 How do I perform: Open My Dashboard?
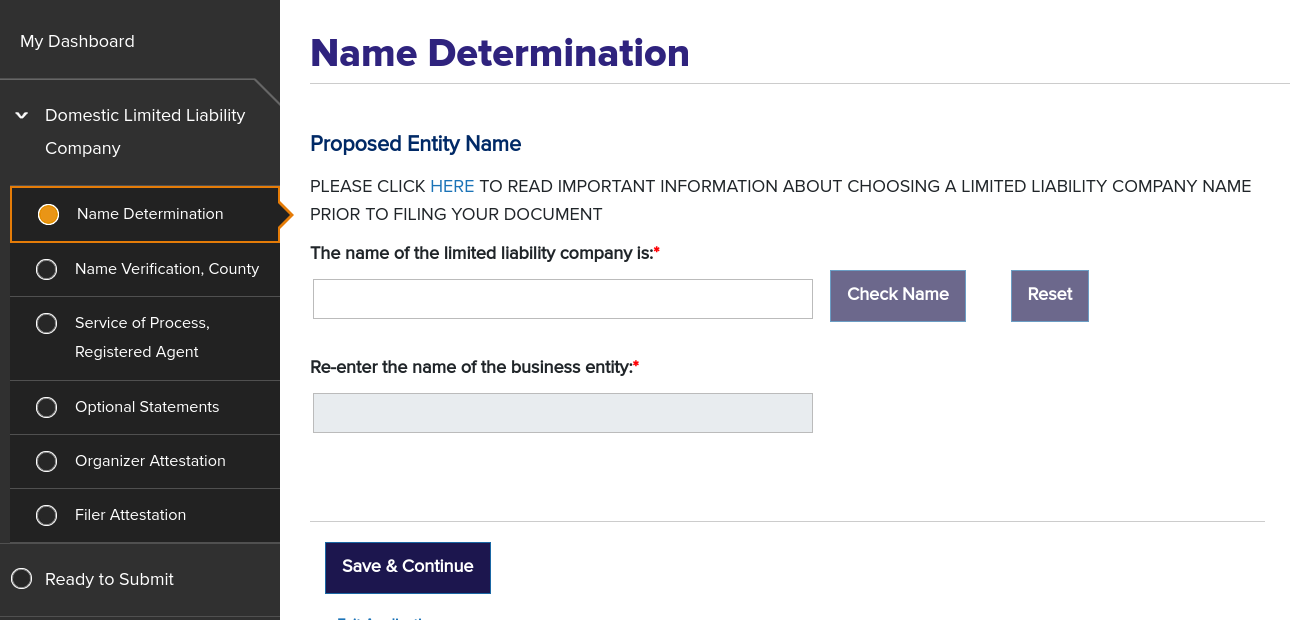[x=77, y=41]
